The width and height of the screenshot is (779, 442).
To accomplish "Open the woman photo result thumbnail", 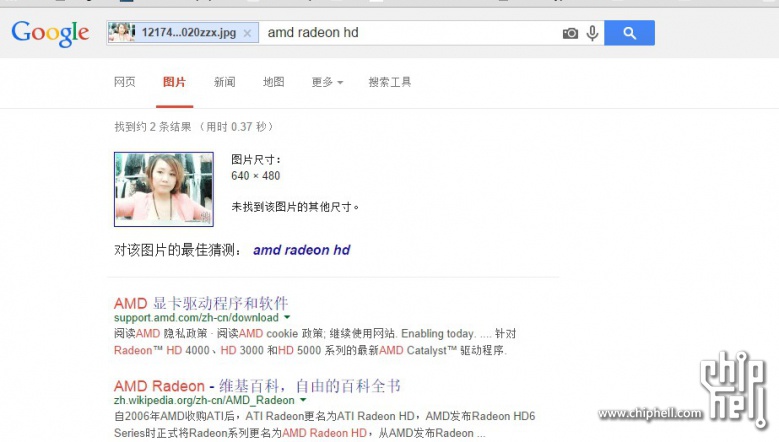I will click(164, 189).
